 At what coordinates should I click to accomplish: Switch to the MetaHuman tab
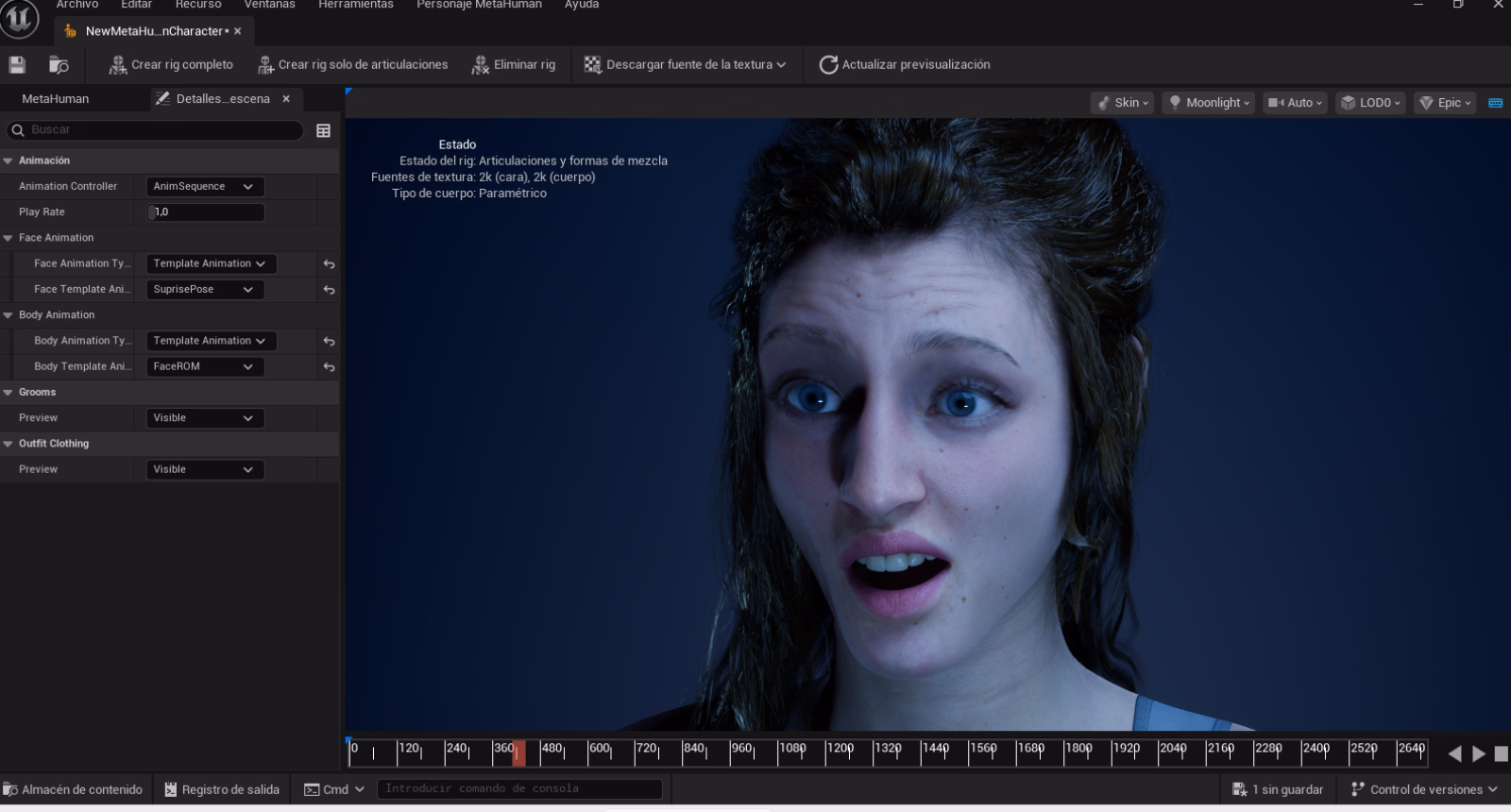56,98
